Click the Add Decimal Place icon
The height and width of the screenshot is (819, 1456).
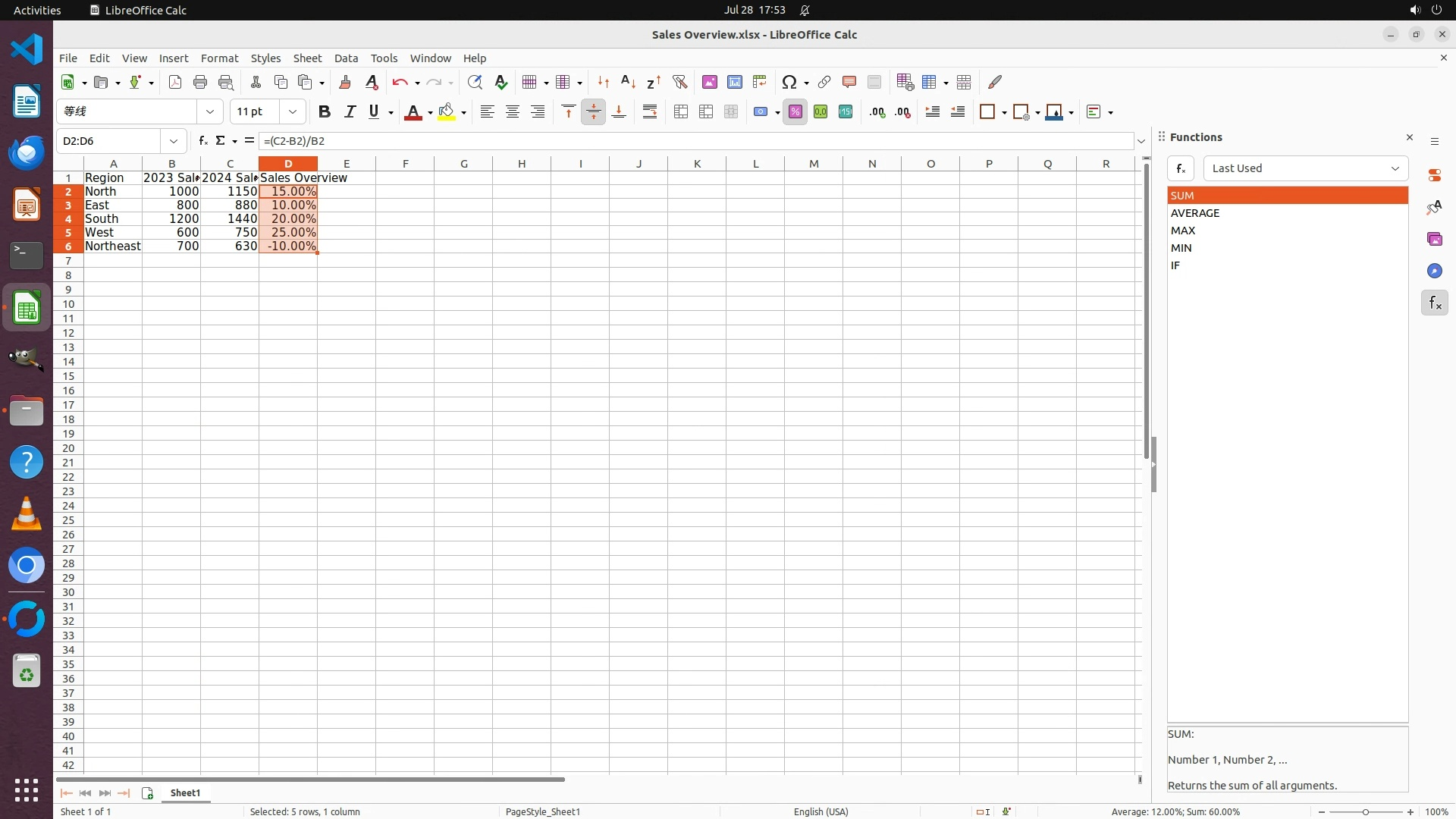(x=877, y=112)
